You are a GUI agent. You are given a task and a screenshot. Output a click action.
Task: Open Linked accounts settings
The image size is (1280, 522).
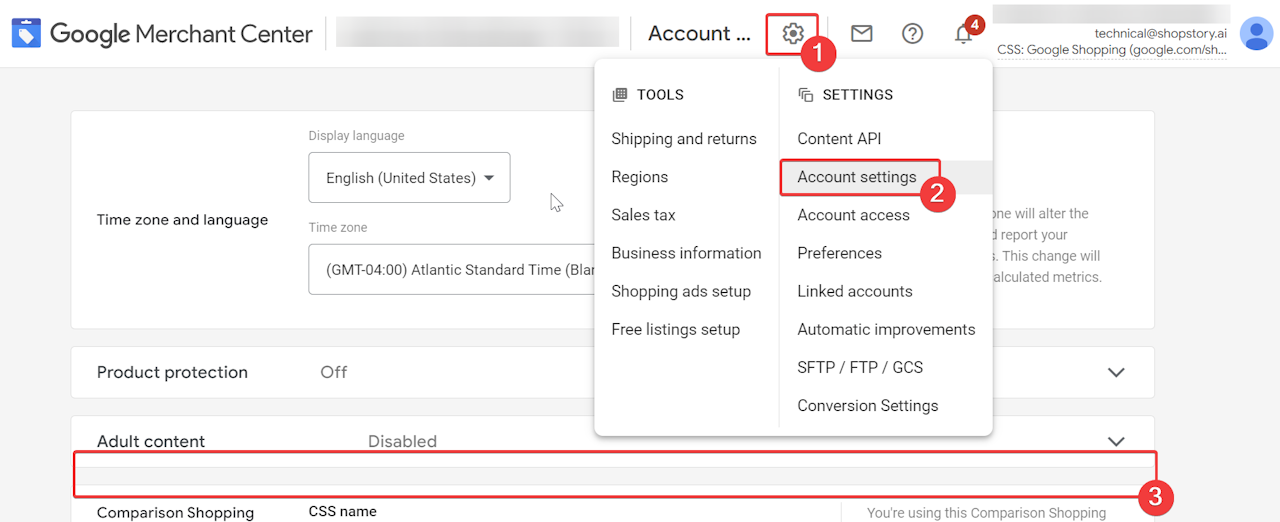(855, 291)
